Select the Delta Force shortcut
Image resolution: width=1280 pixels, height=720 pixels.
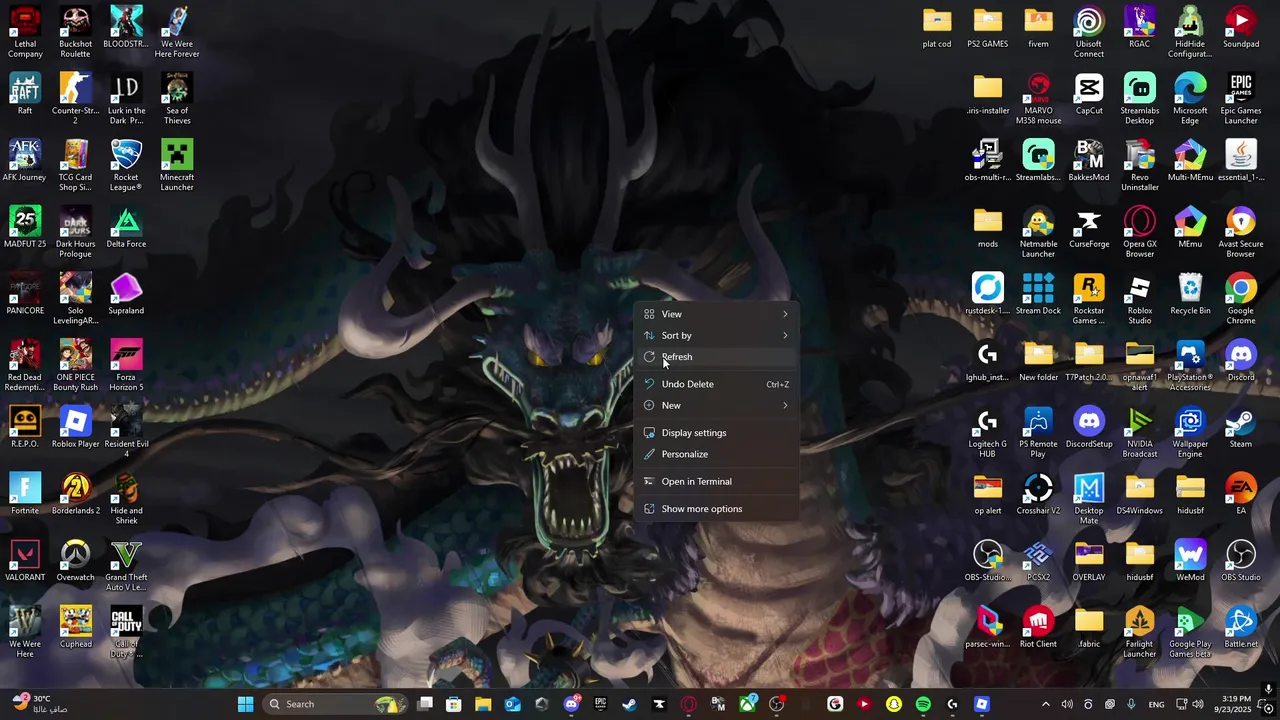[x=126, y=228]
